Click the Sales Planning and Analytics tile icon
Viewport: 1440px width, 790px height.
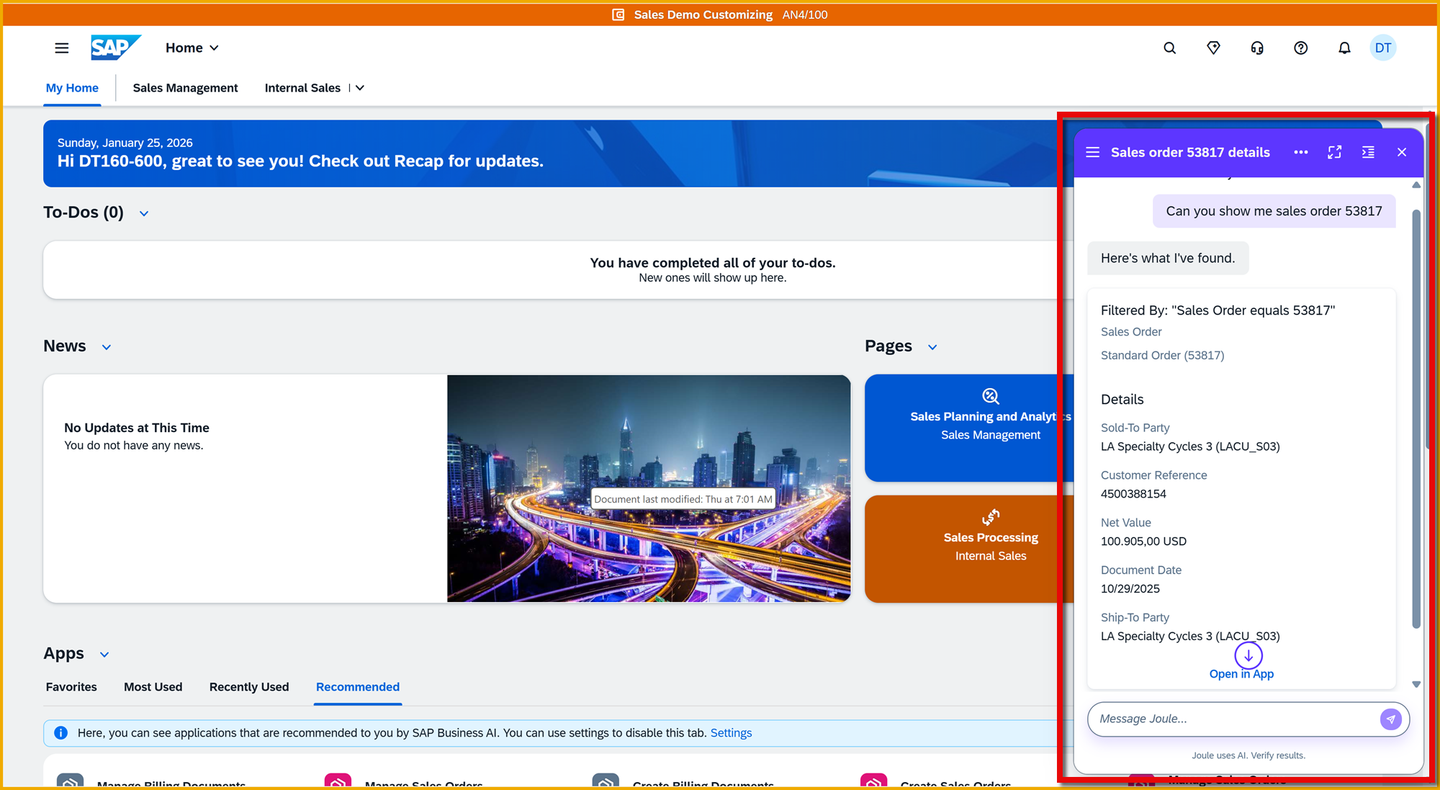click(991, 396)
